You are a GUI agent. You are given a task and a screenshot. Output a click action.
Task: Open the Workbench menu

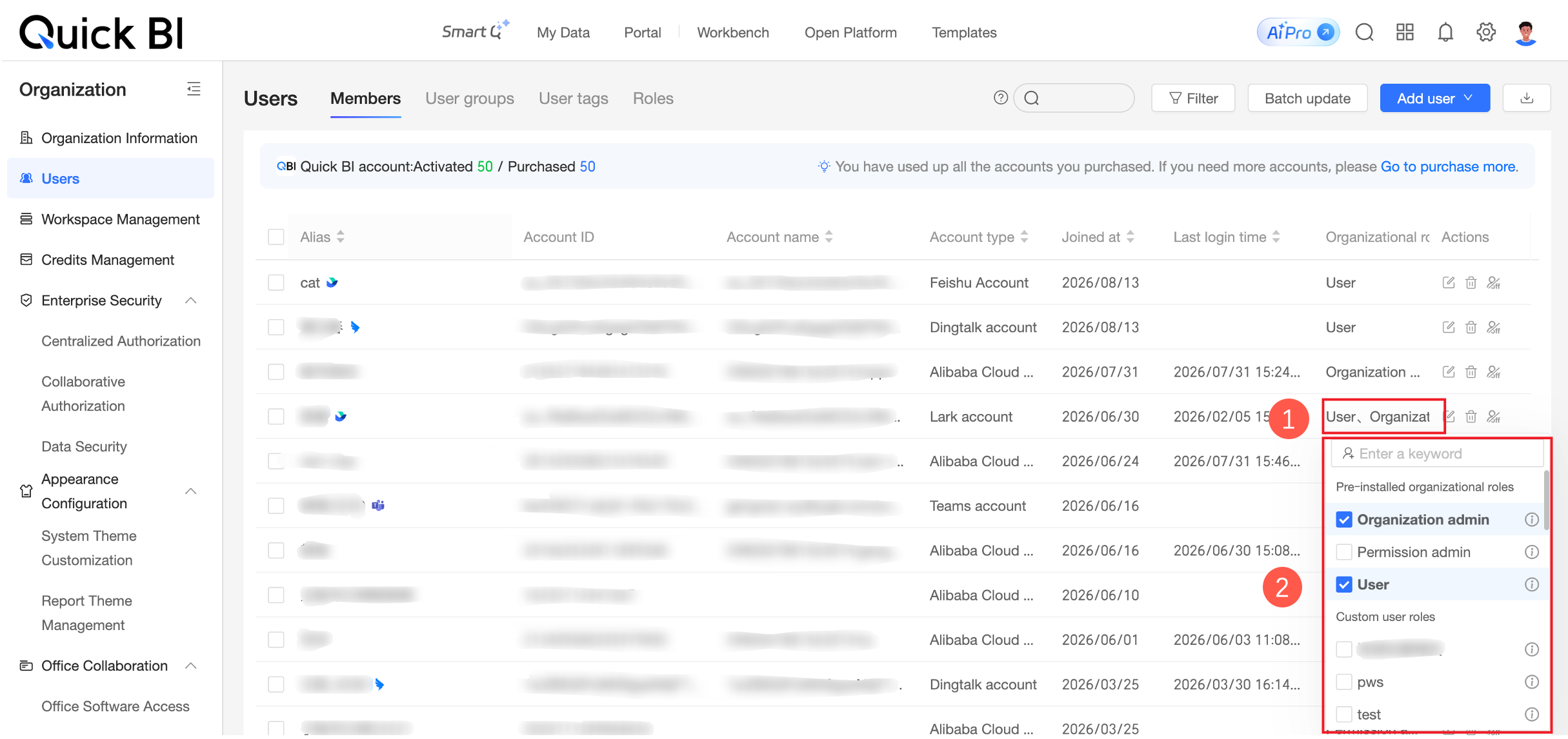point(733,32)
